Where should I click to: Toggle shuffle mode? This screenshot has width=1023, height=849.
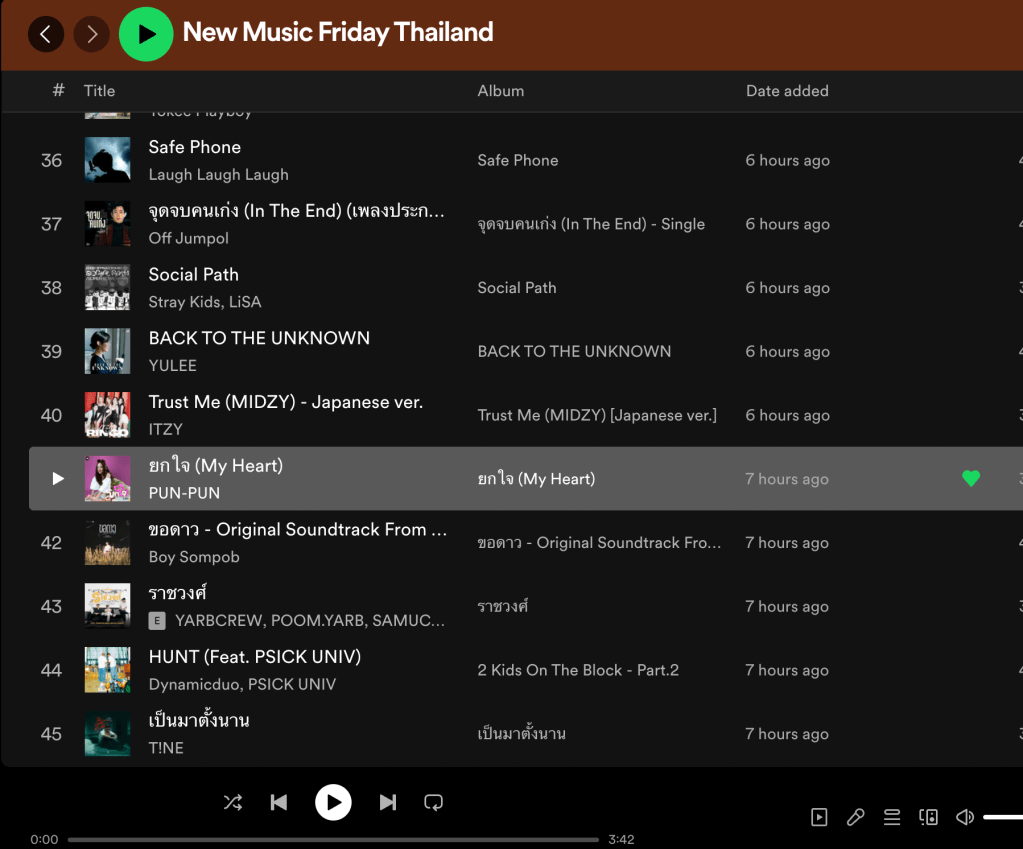click(x=233, y=802)
